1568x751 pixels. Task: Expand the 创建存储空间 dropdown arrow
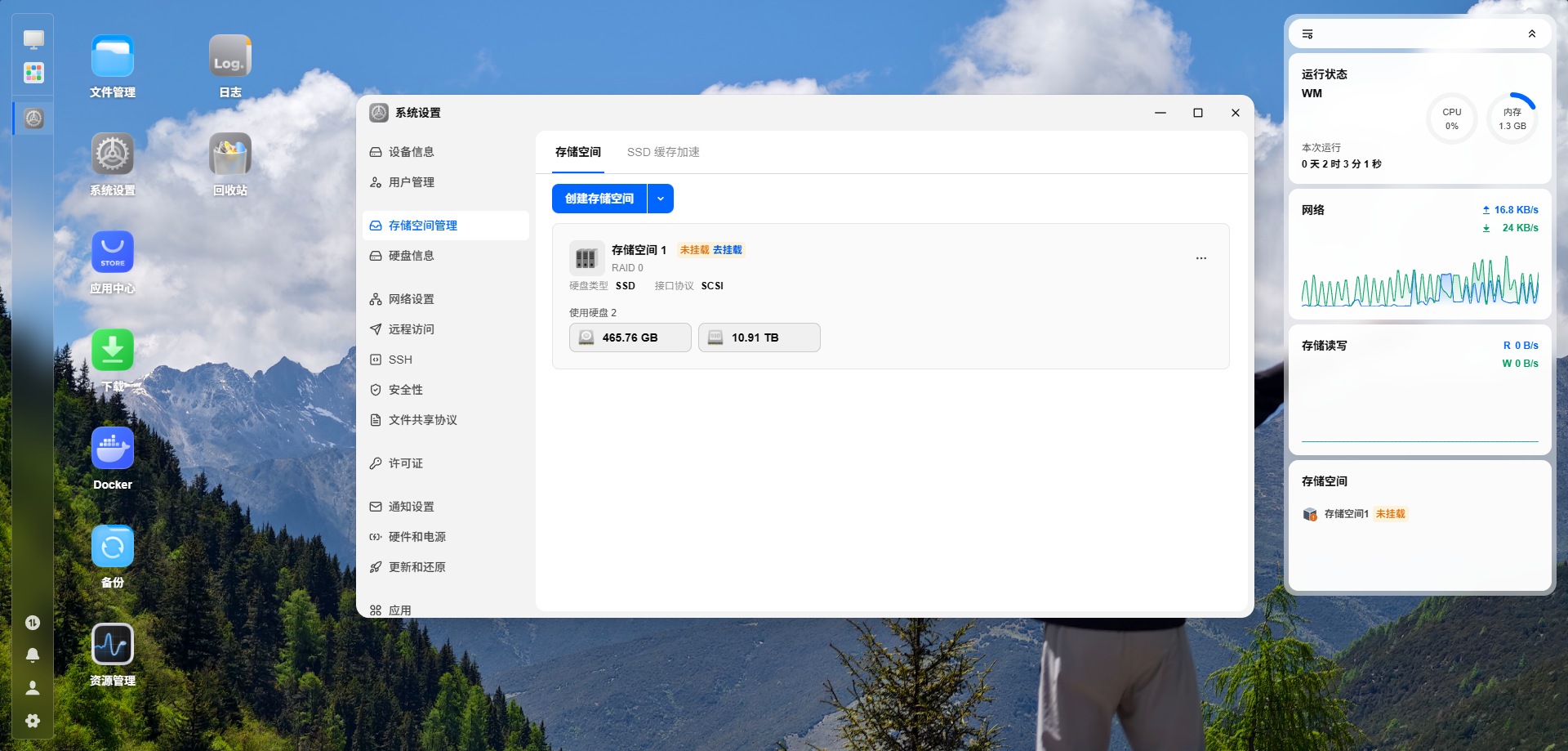pyautogui.click(x=661, y=199)
